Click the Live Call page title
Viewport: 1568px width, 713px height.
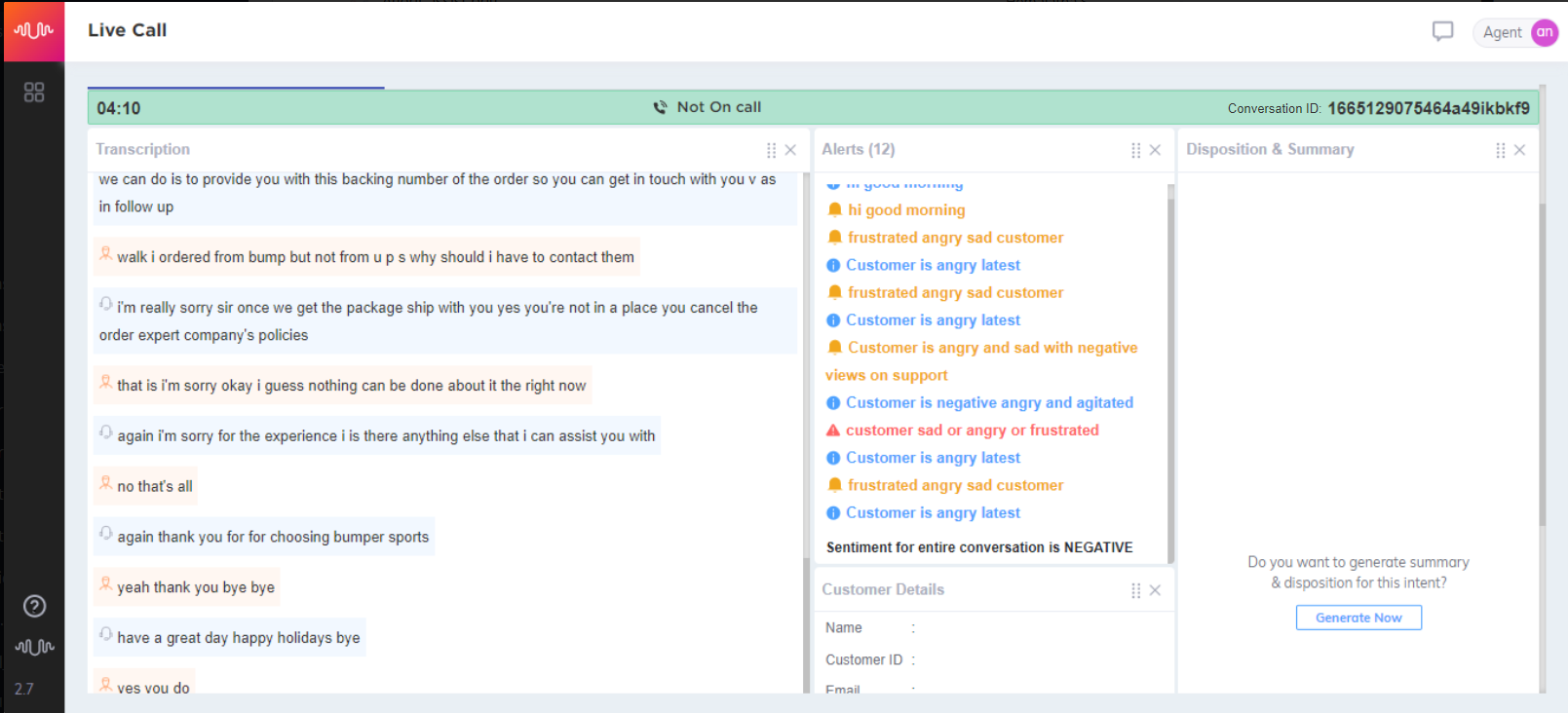(x=127, y=30)
